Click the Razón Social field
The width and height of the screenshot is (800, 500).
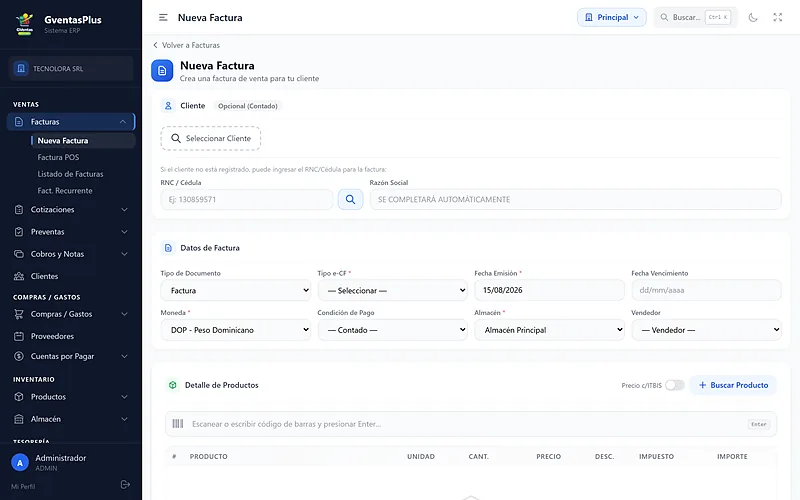[576, 199]
